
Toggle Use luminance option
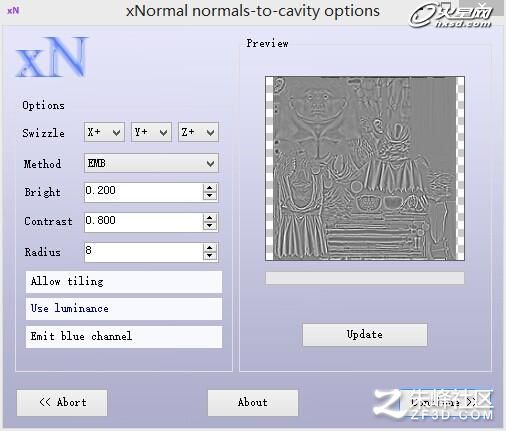[x=124, y=309]
